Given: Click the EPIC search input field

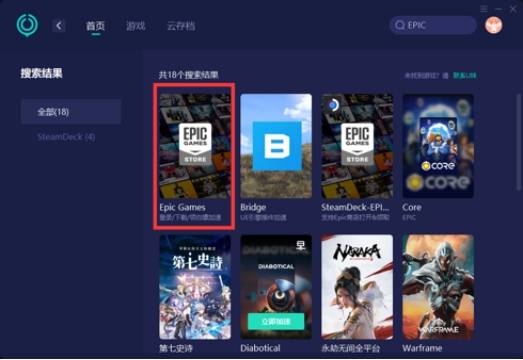Looking at the screenshot, I should click(x=433, y=25).
